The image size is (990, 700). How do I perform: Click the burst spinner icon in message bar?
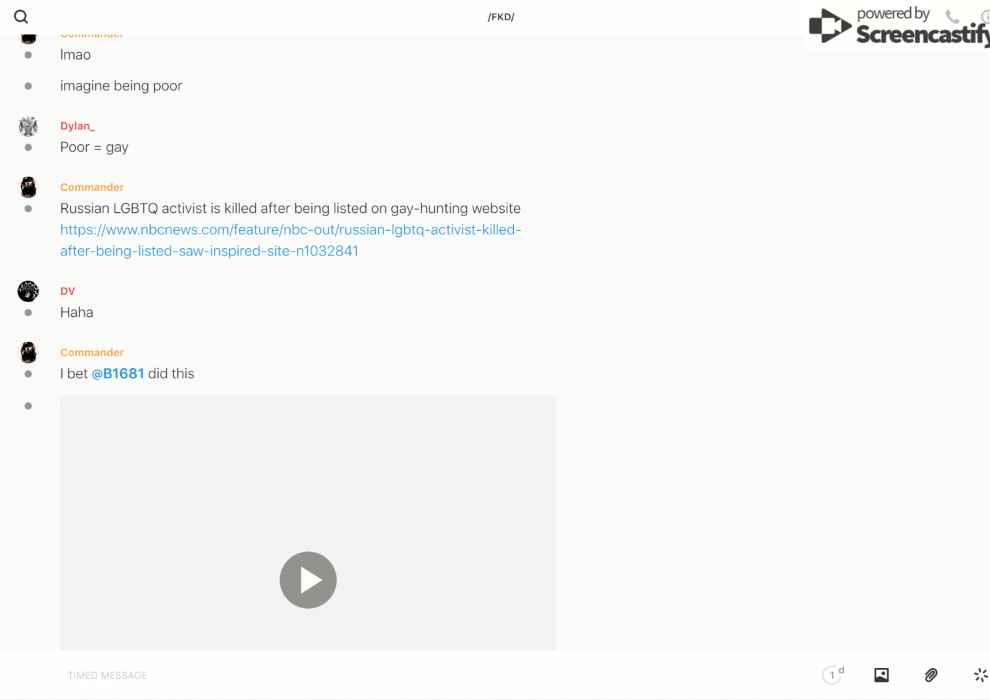[980, 675]
